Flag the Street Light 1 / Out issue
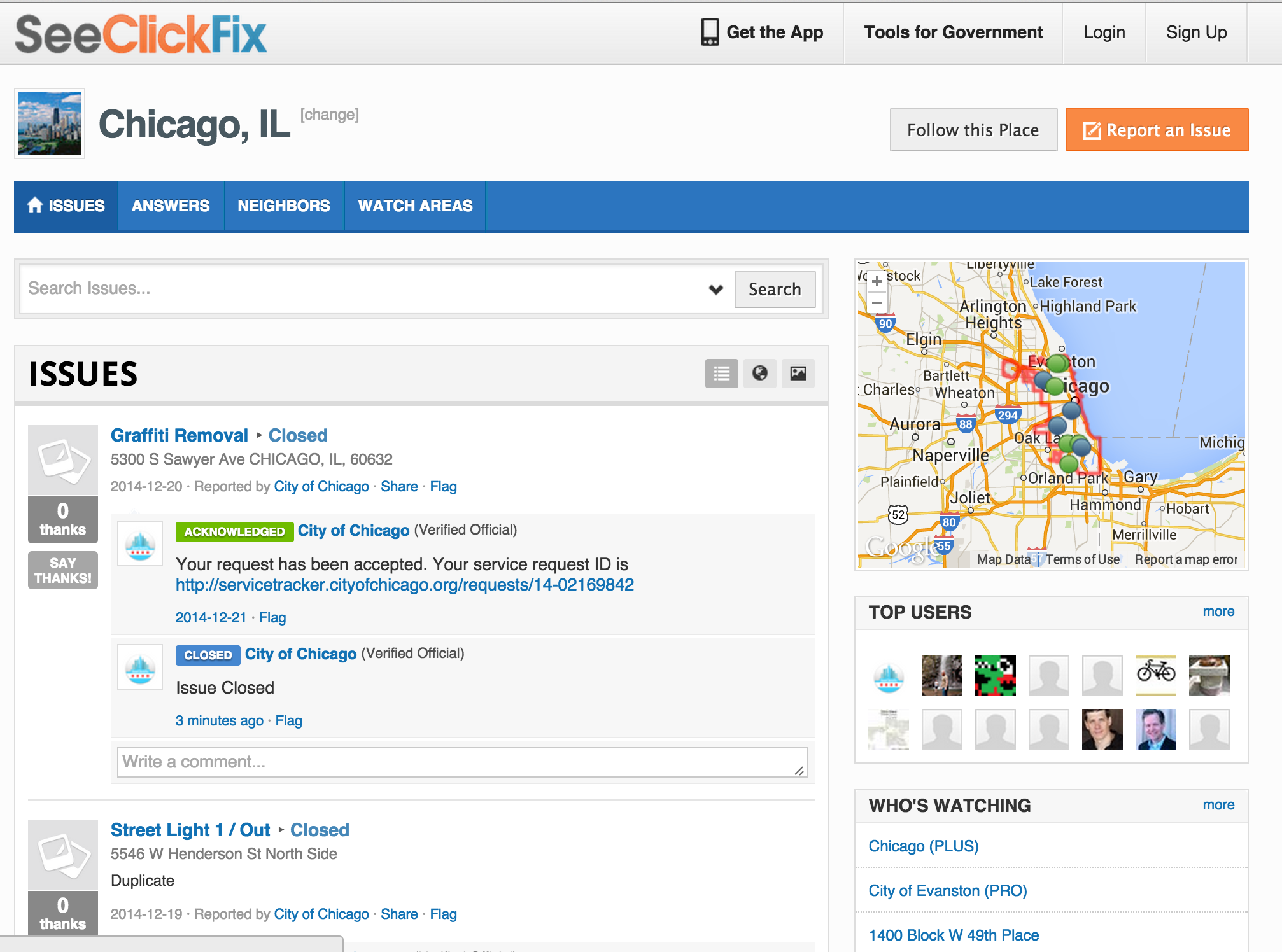Screen dimensions: 1282x952 [443, 914]
